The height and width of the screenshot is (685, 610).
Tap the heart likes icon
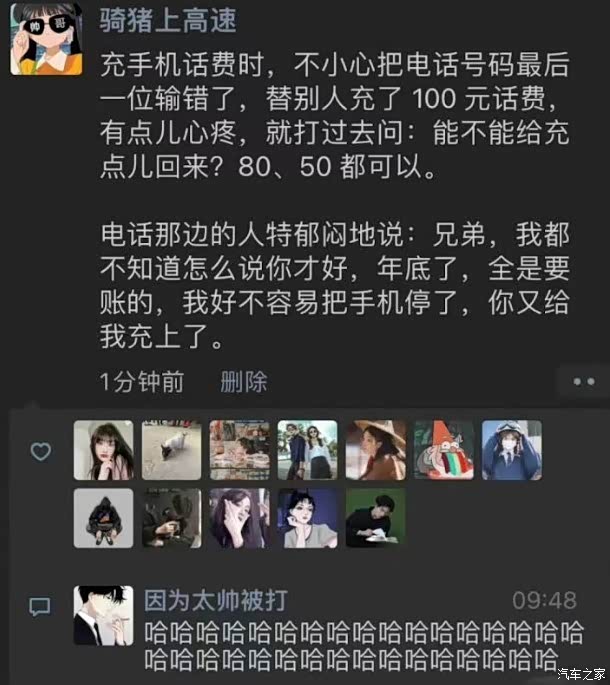41,451
